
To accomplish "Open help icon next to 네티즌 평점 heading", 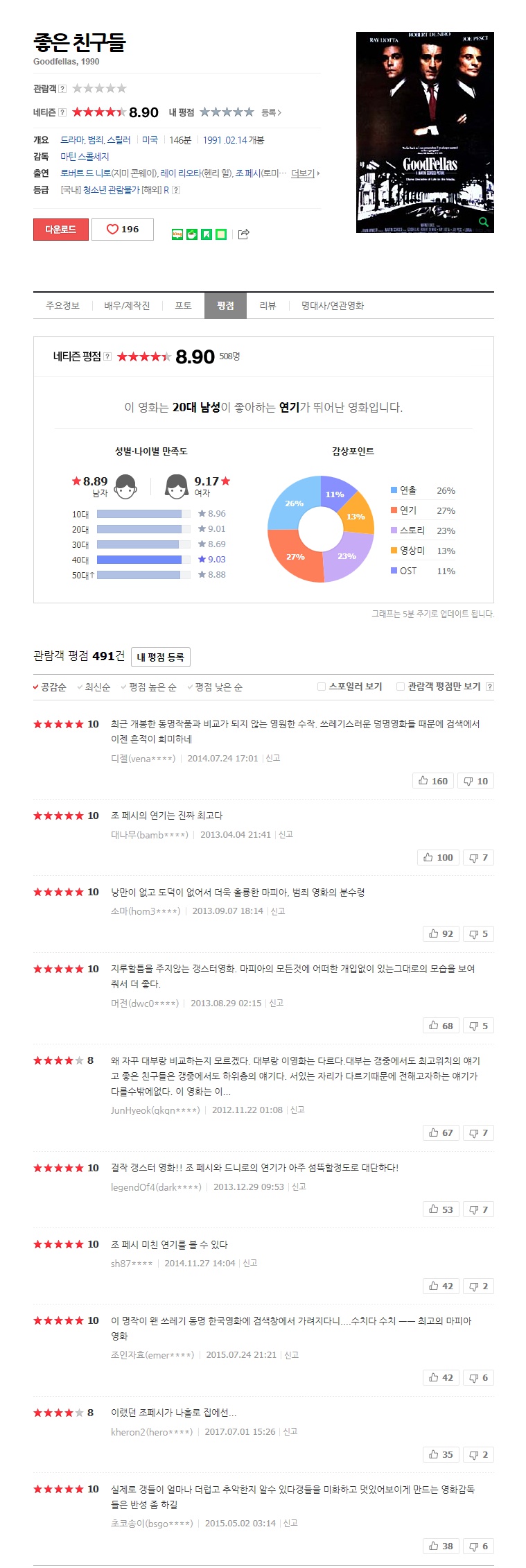I will [x=107, y=356].
